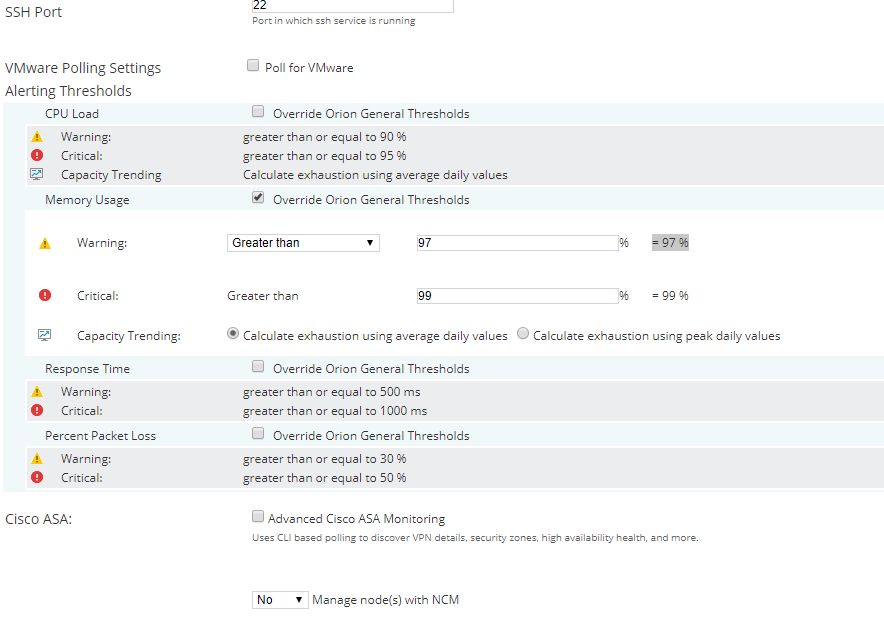Click the highlighted '= 97 %' text

tap(670, 243)
